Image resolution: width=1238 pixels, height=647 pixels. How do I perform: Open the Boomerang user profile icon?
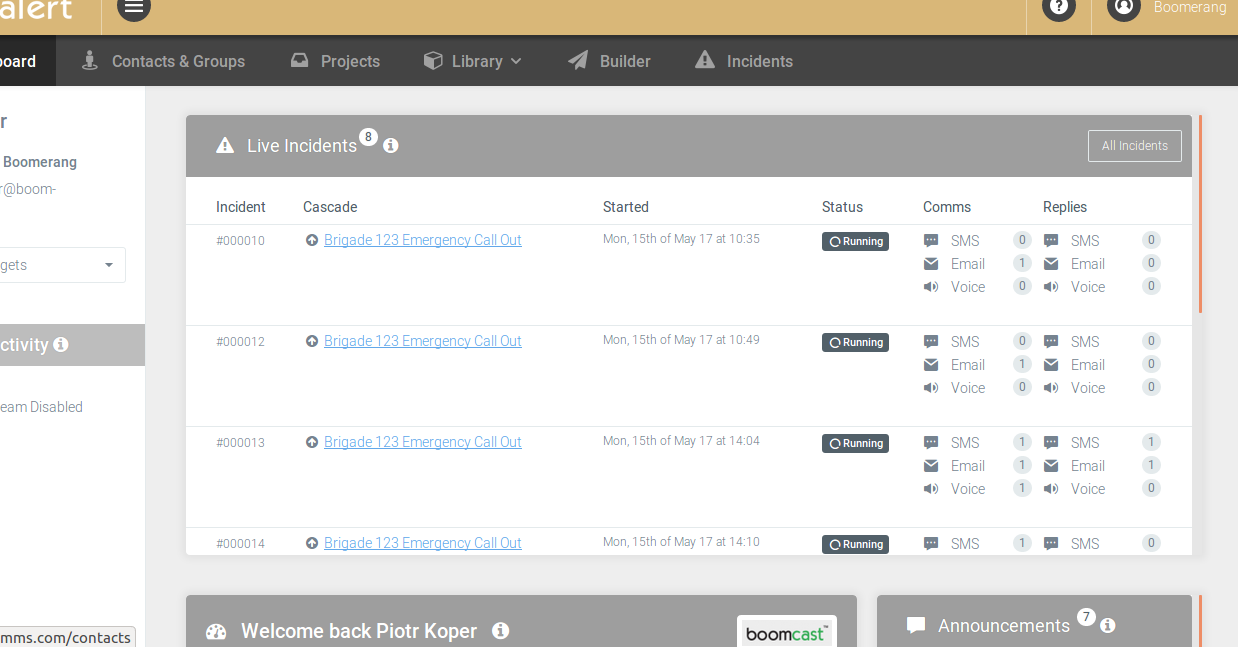click(x=1124, y=8)
